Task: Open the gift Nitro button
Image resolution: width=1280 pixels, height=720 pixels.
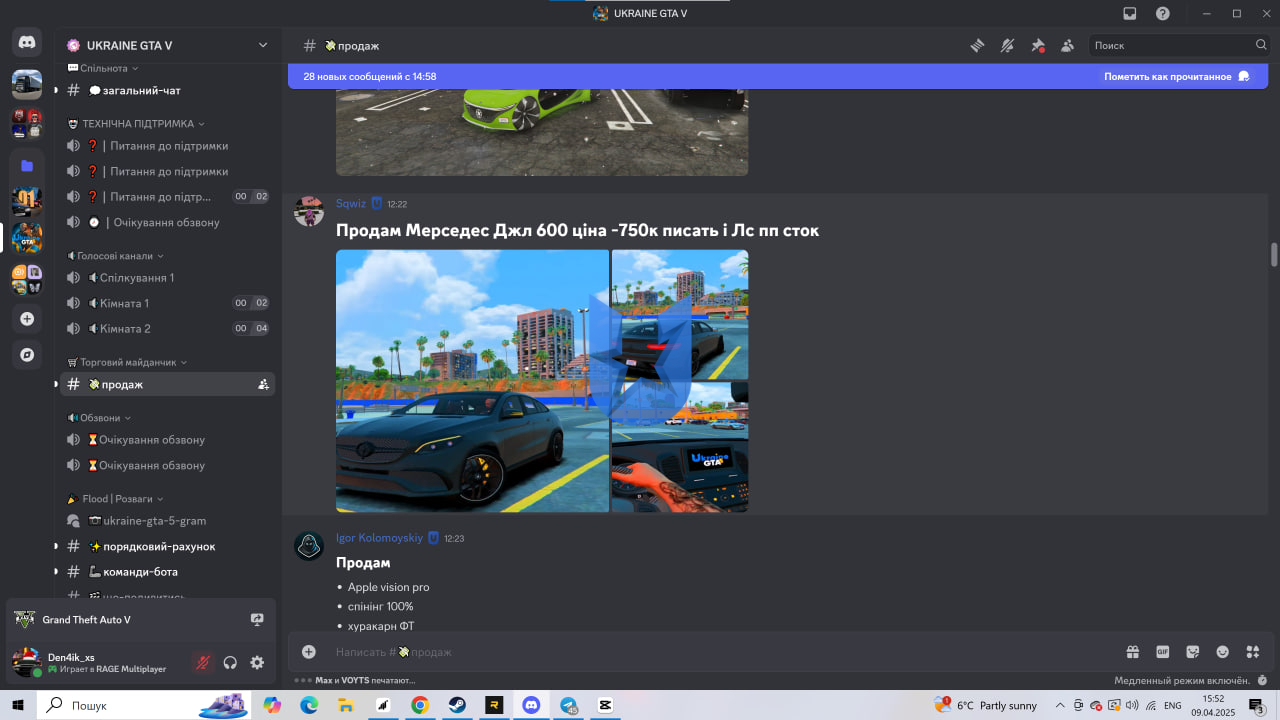Action: coord(1132,652)
